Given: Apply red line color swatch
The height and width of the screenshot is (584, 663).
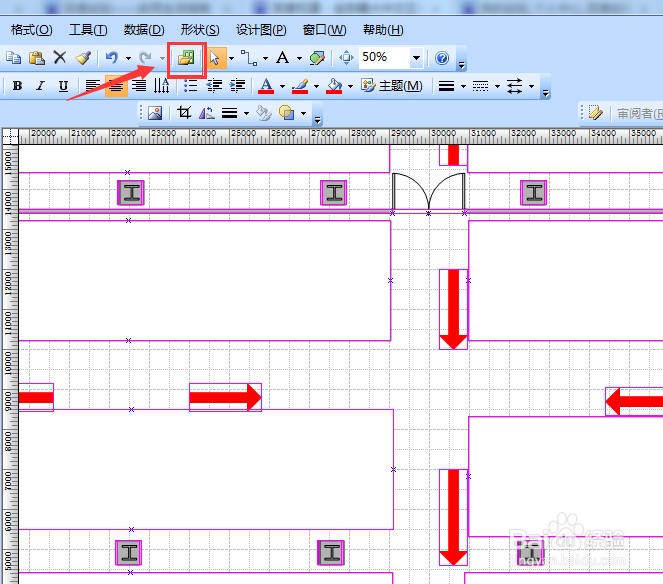Looking at the screenshot, I should click(x=300, y=86).
